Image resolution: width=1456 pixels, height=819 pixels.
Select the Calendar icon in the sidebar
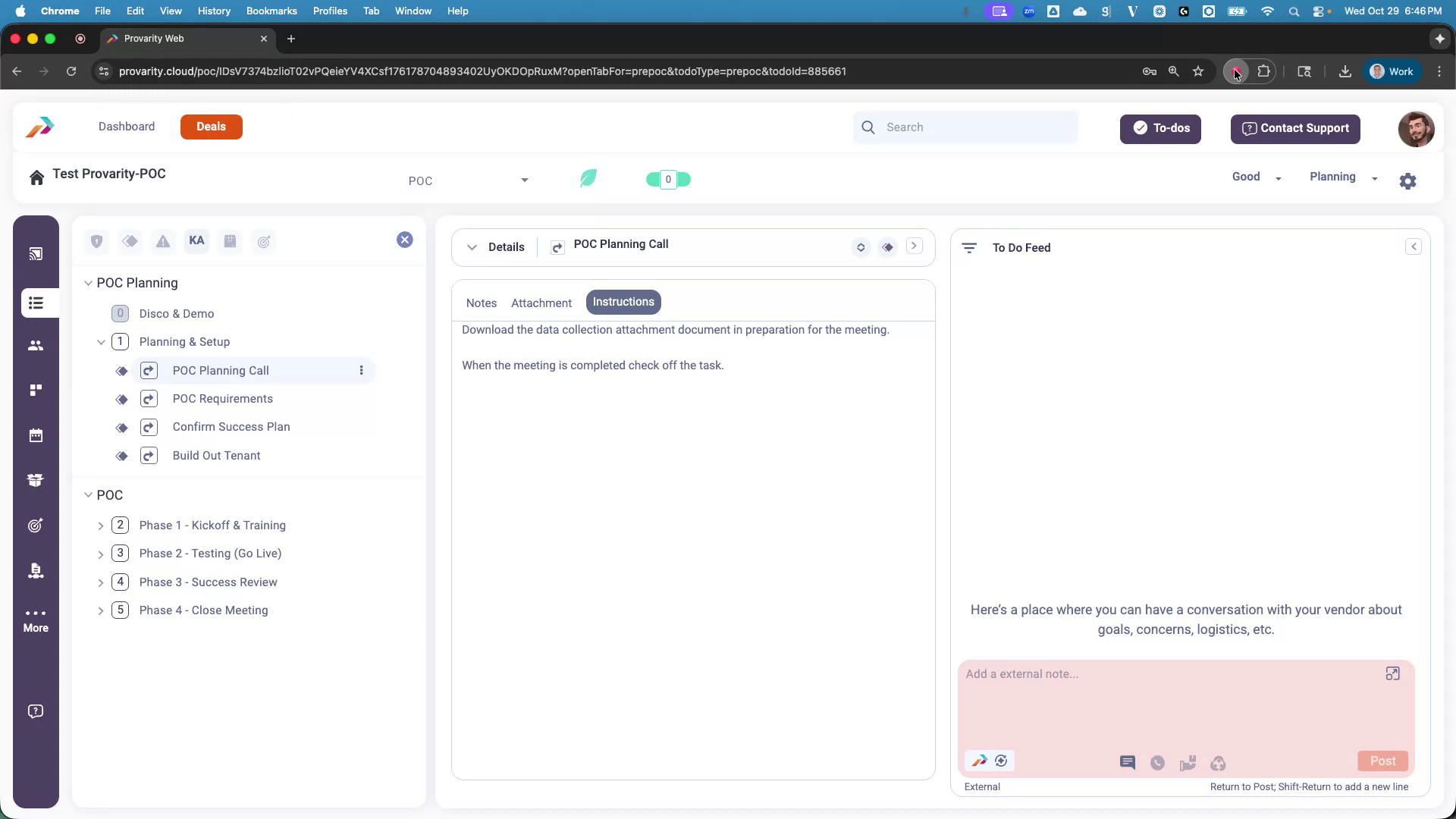click(36, 435)
